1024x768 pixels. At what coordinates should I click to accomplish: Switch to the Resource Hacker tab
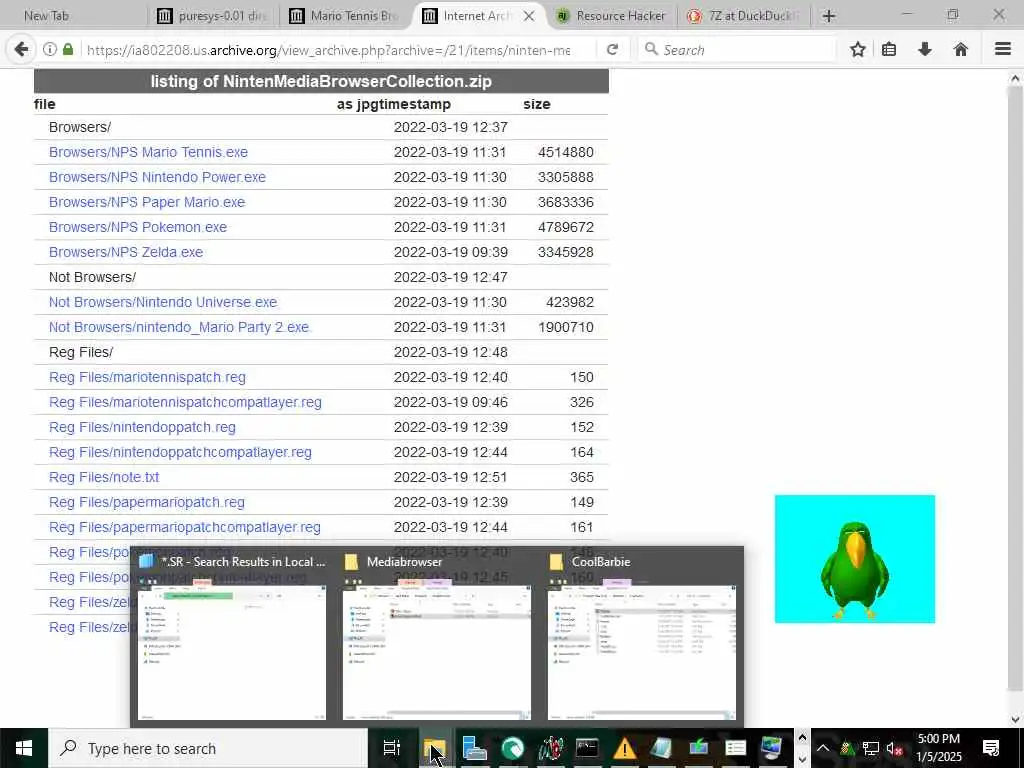[612, 16]
